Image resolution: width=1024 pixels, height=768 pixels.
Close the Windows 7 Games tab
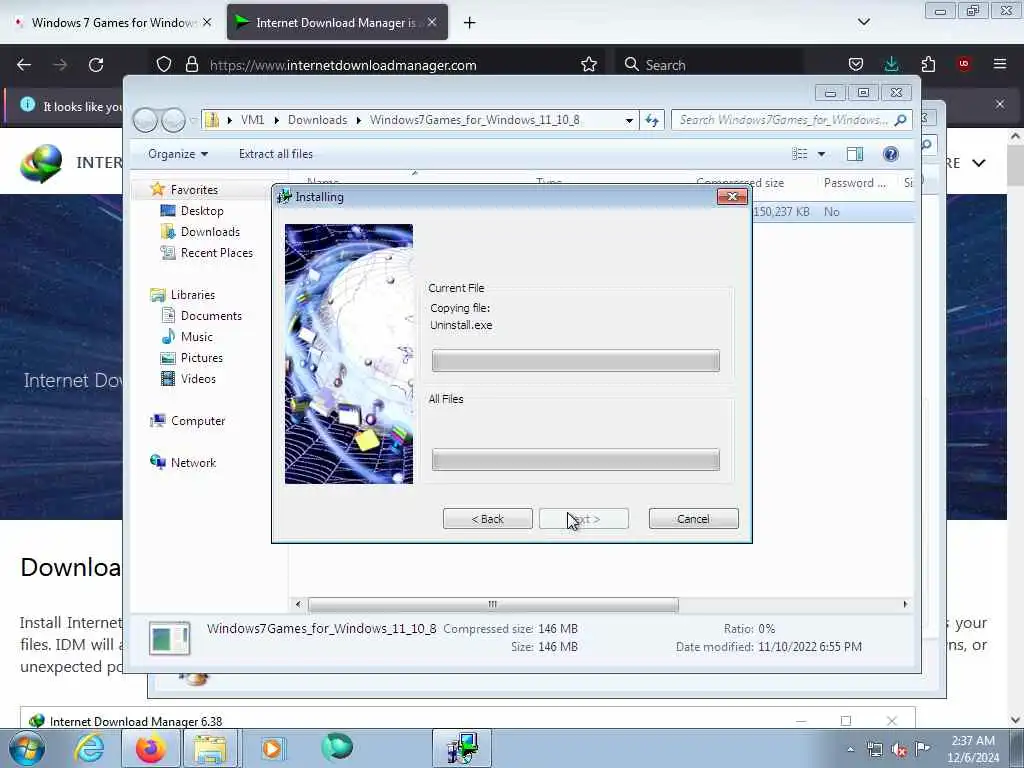pyautogui.click(x=207, y=22)
